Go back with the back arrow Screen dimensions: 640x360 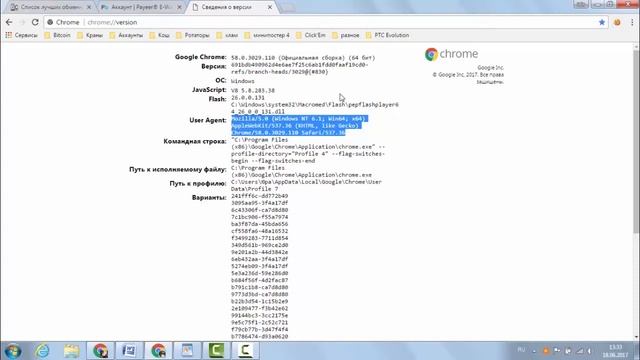tap(9, 22)
